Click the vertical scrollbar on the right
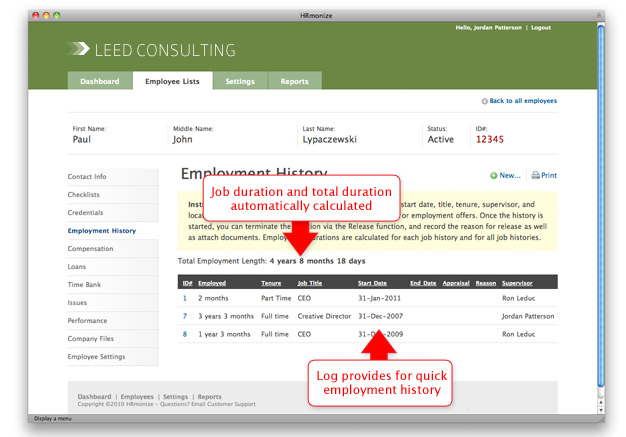This screenshot has width=626, height=437. pyautogui.click(x=601, y=200)
